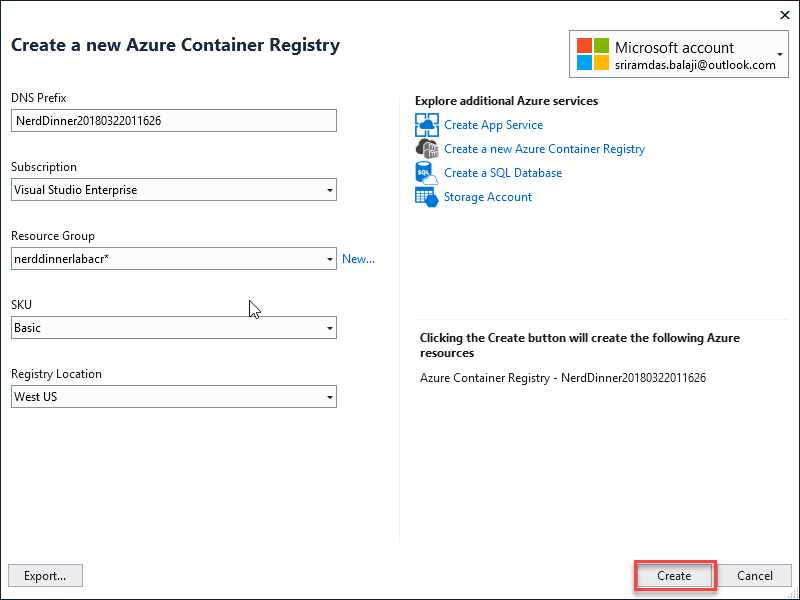Open the Create a SQL Database link

click(503, 173)
